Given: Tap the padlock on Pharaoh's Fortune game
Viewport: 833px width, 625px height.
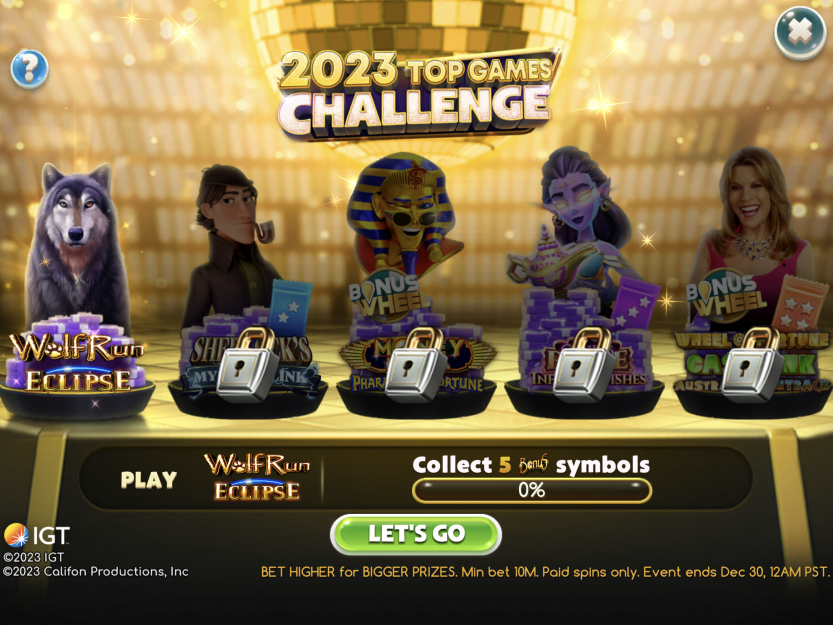Looking at the screenshot, I should point(415,364).
